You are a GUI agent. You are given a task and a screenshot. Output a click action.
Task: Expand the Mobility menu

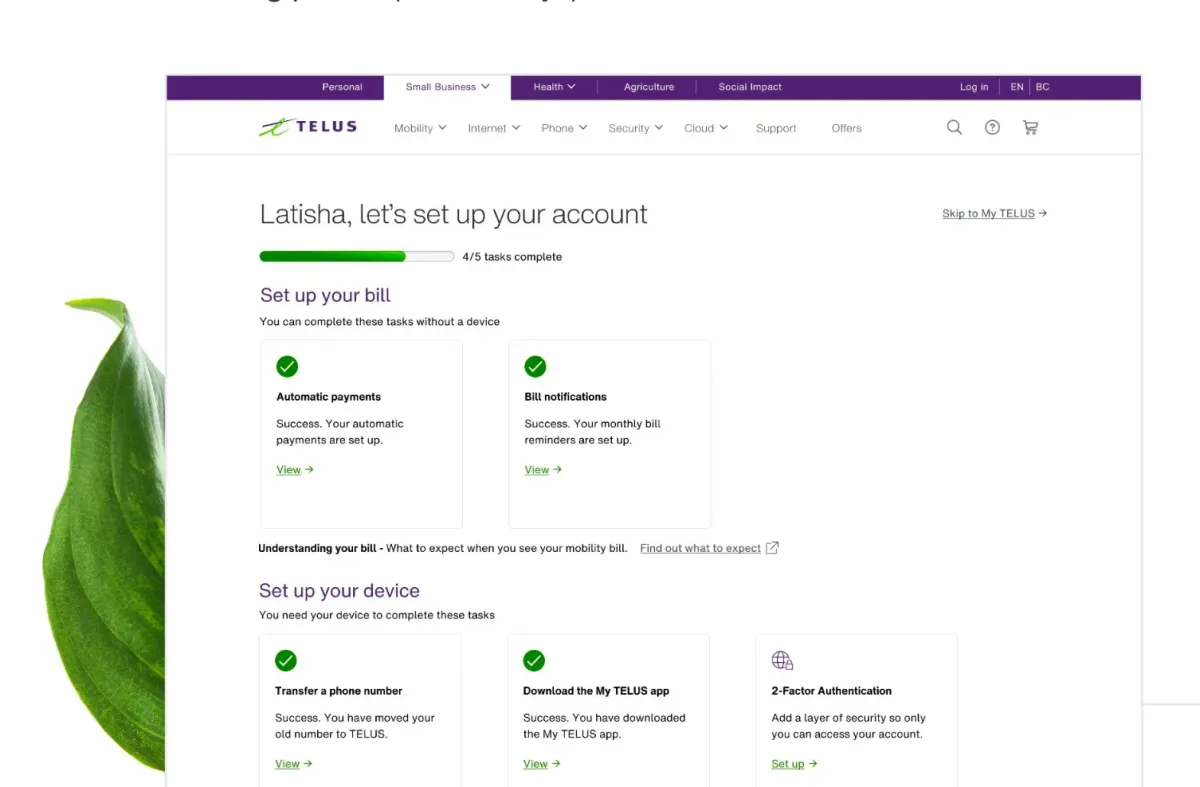point(420,128)
